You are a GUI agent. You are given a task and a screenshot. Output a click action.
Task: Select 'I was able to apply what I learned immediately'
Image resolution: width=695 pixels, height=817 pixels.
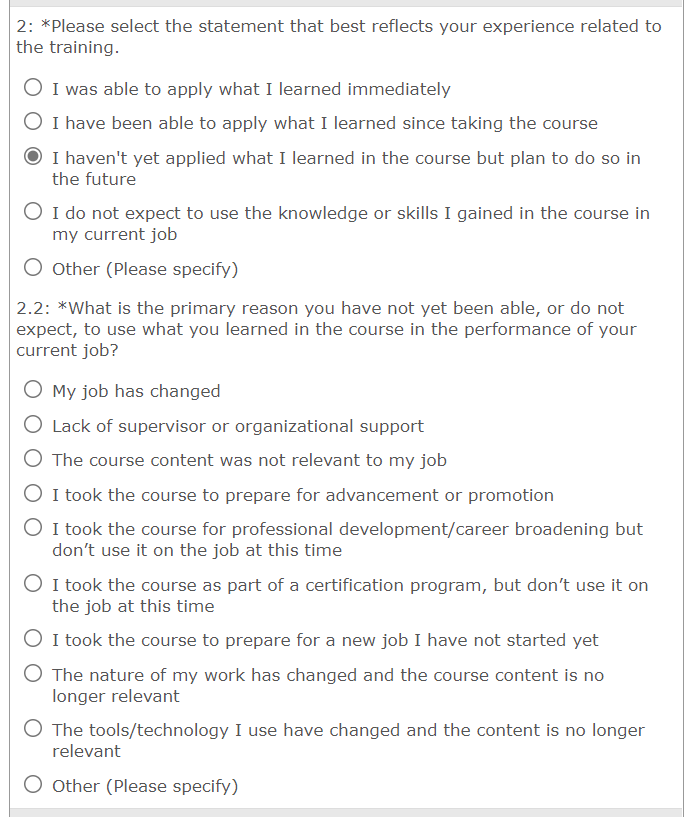point(33,89)
